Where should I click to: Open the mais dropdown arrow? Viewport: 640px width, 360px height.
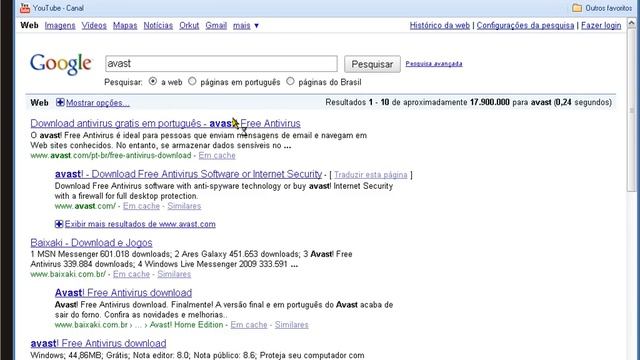(x=256, y=26)
